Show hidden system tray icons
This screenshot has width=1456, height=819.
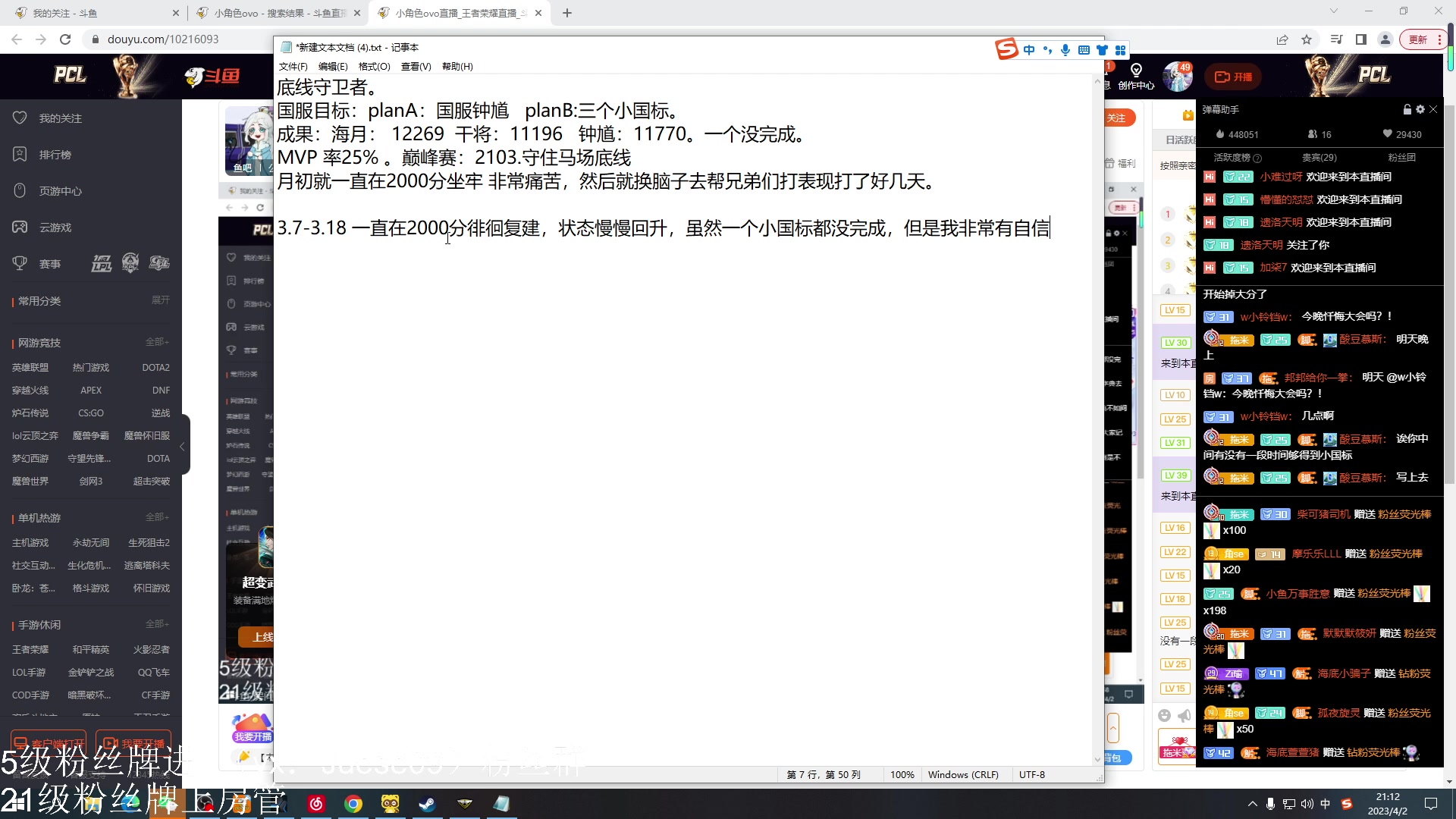coord(1252,804)
